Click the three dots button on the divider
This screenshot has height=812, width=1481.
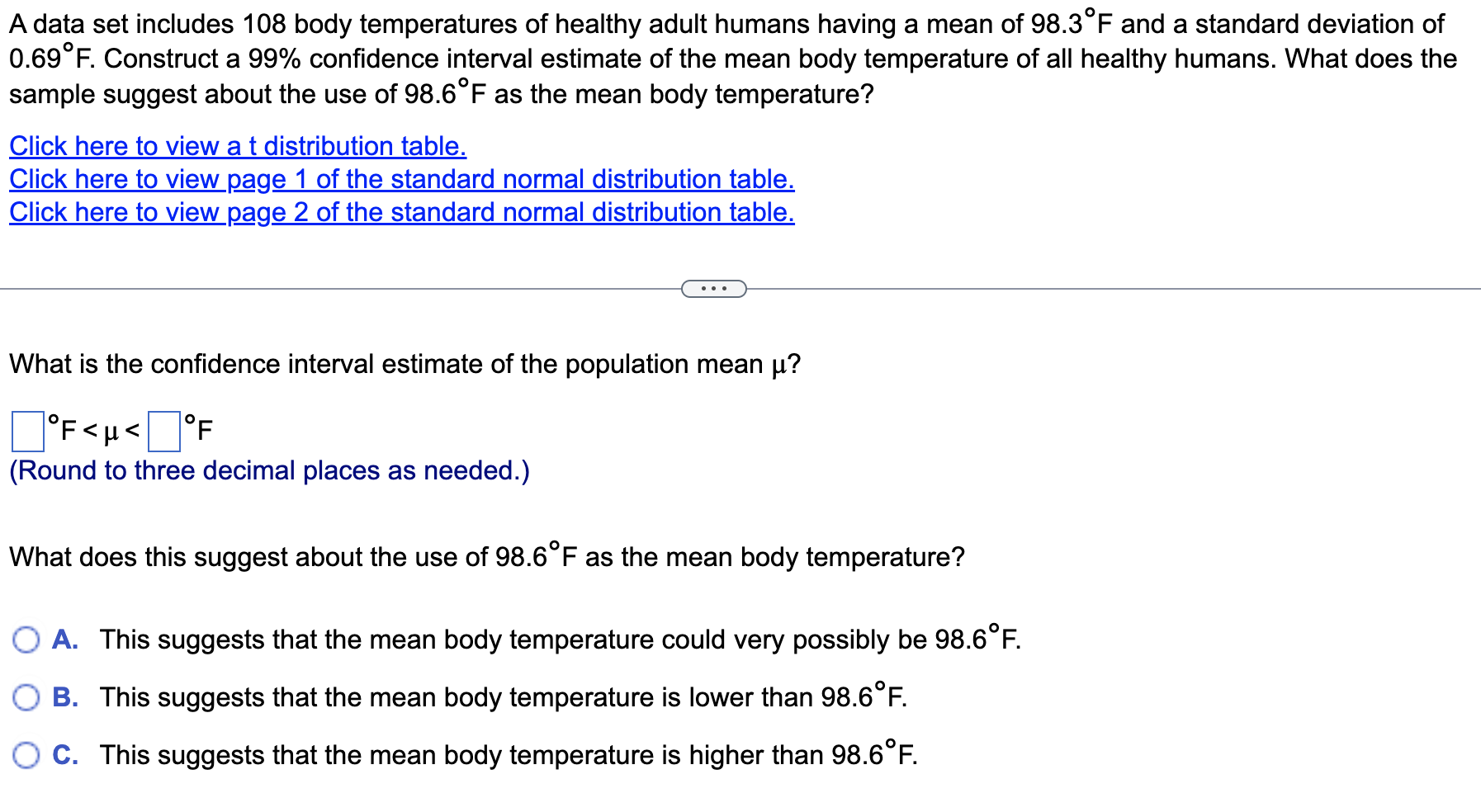point(713,289)
